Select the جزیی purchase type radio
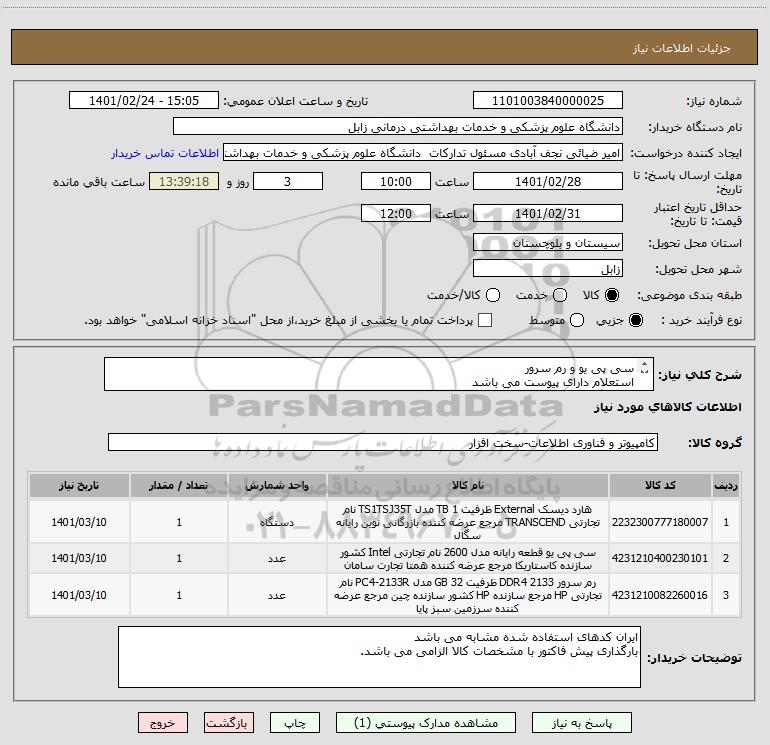 (x=636, y=320)
